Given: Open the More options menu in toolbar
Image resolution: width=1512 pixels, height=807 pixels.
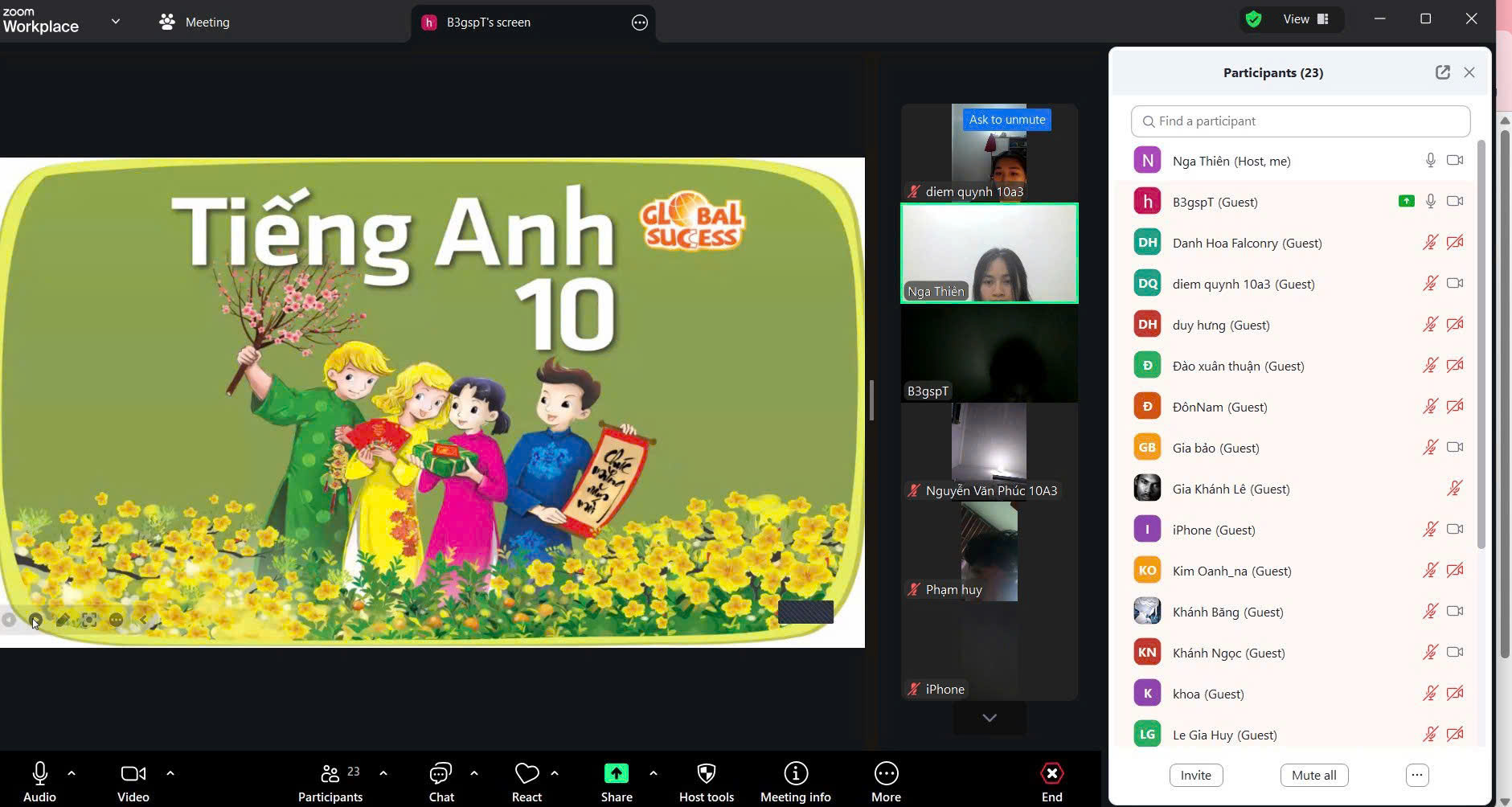Looking at the screenshot, I should (886, 774).
